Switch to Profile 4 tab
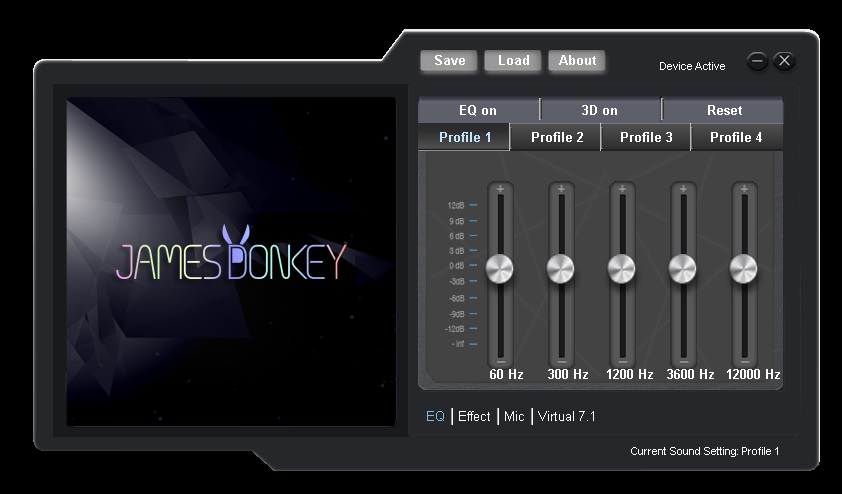 pos(736,137)
